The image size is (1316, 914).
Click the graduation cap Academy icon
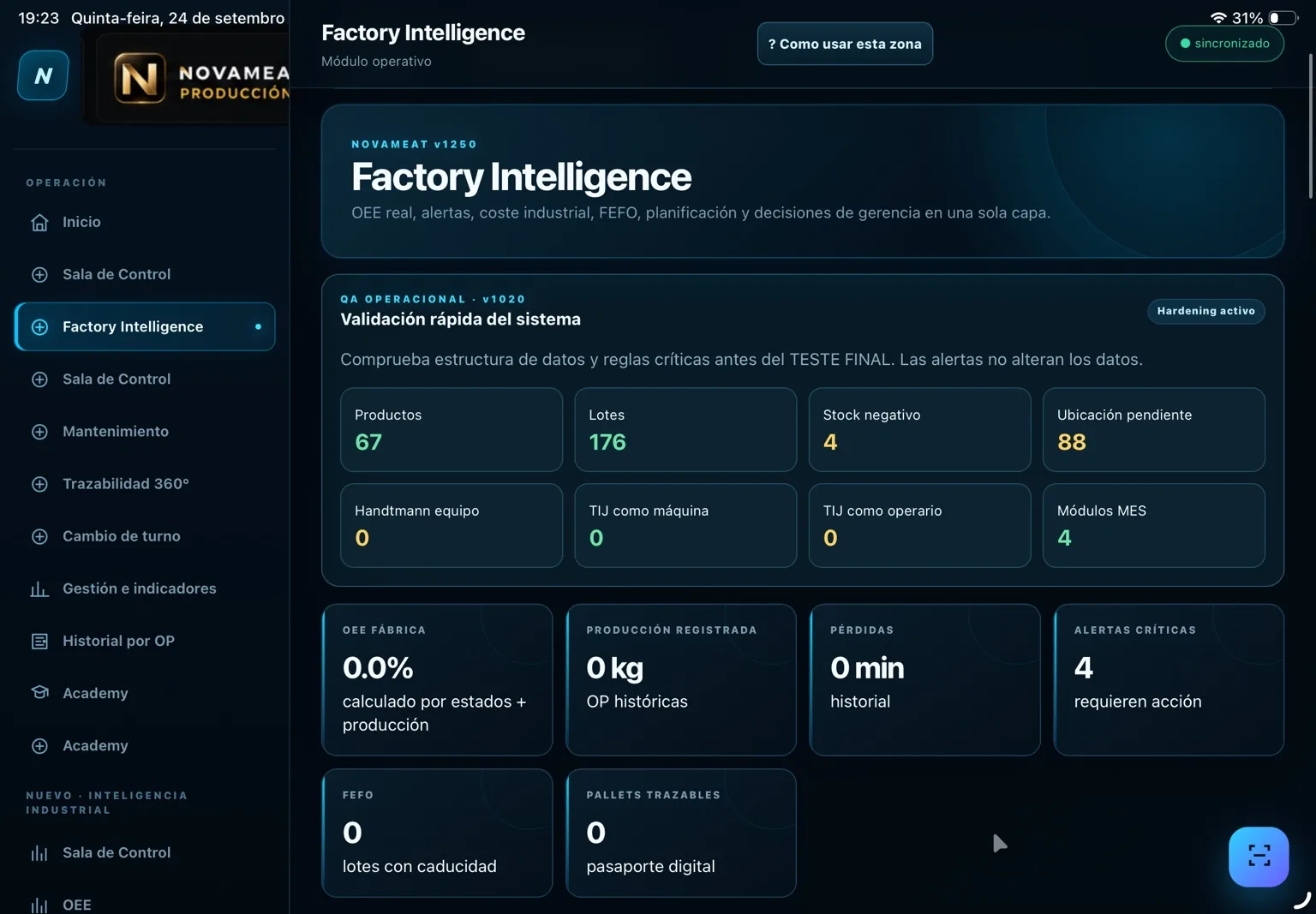point(39,692)
